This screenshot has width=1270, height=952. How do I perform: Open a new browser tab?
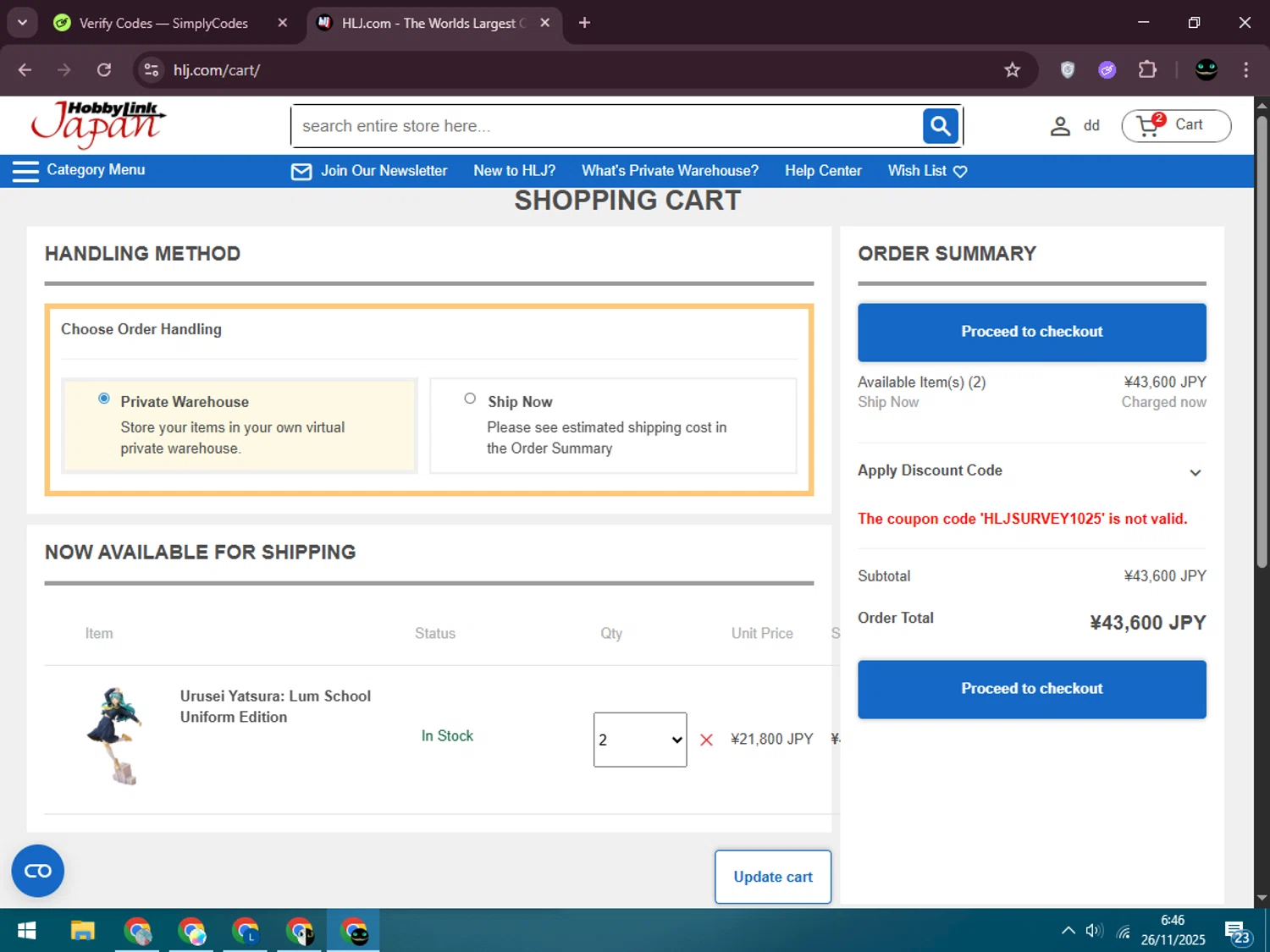point(584,23)
